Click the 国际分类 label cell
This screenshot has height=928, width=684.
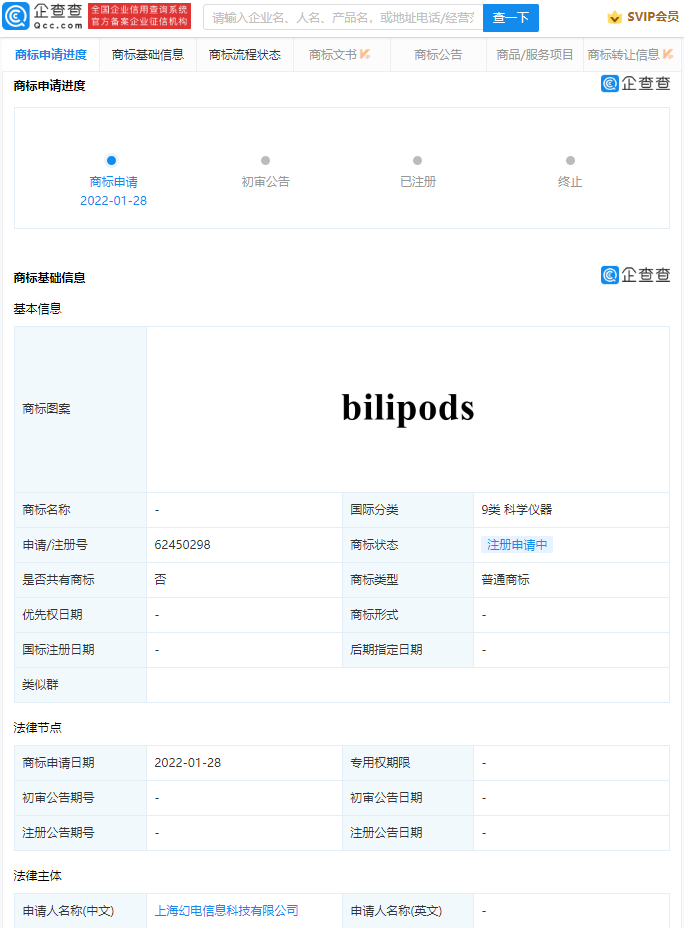pos(408,510)
